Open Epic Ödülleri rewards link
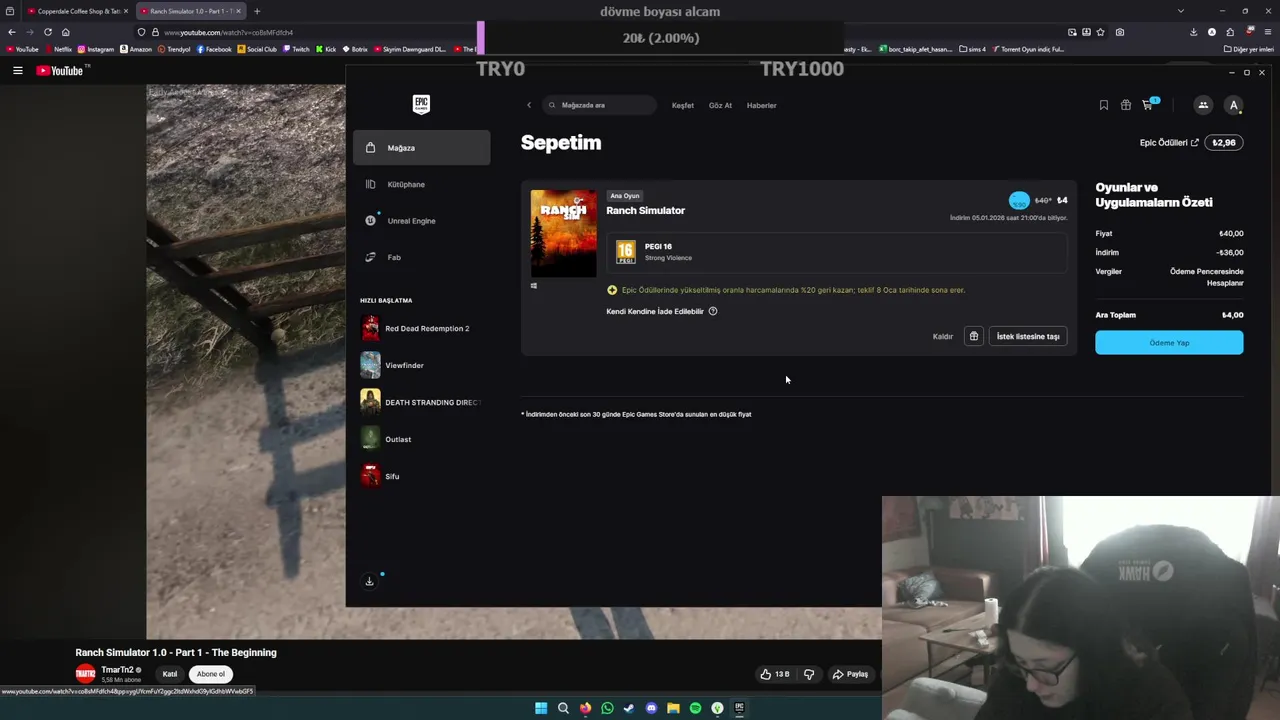1280x720 pixels. [1169, 143]
